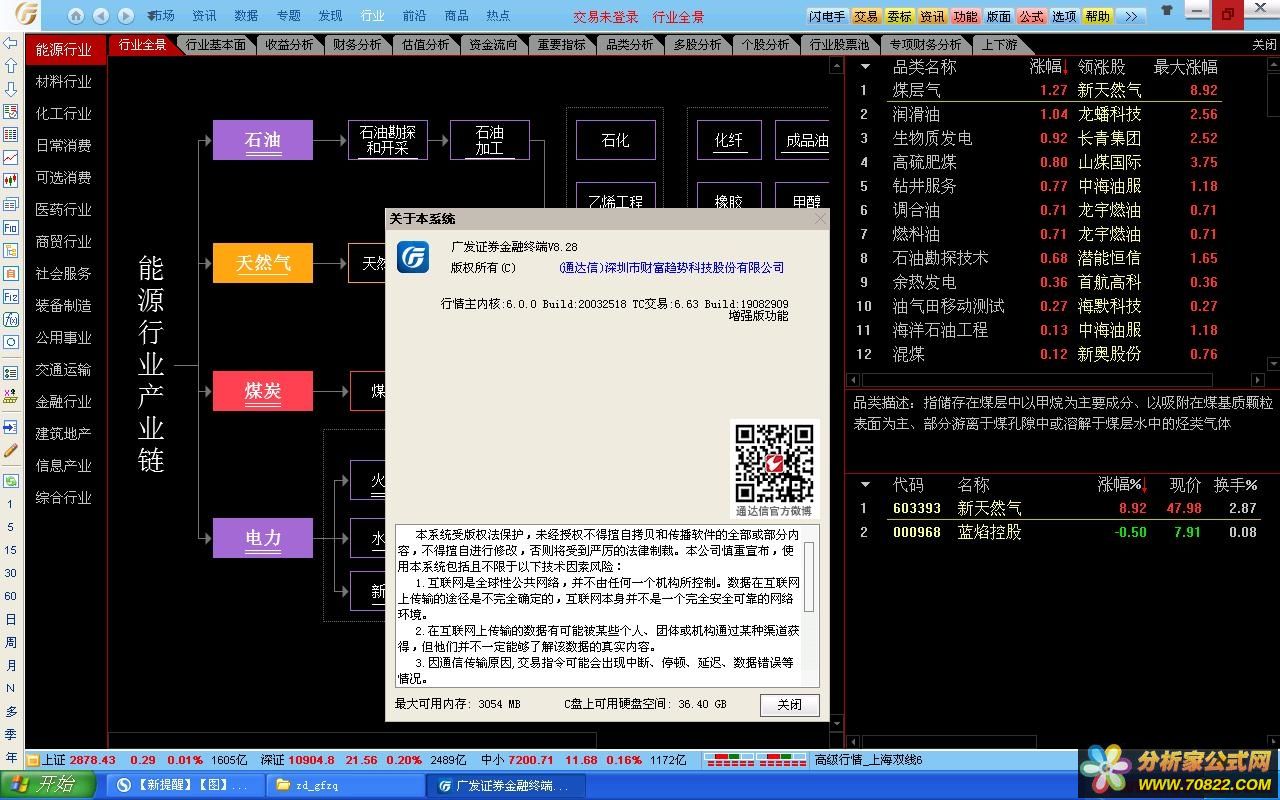Open the 市场 menu
The height and width of the screenshot is (800, 1280).
click(161, 16)
